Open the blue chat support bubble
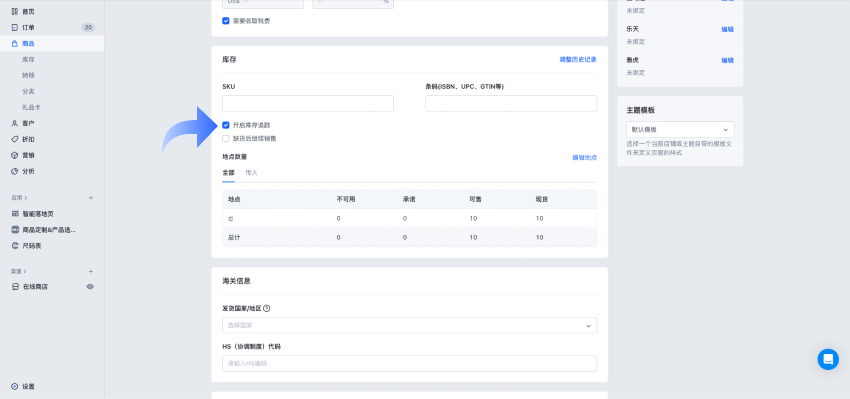The width and height of the screenshot is (850, 399). pos(828,359)
